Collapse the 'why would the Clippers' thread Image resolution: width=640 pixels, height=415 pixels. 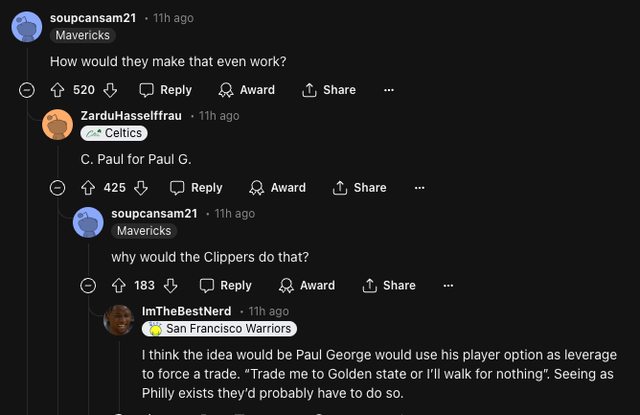click(88, 285)
